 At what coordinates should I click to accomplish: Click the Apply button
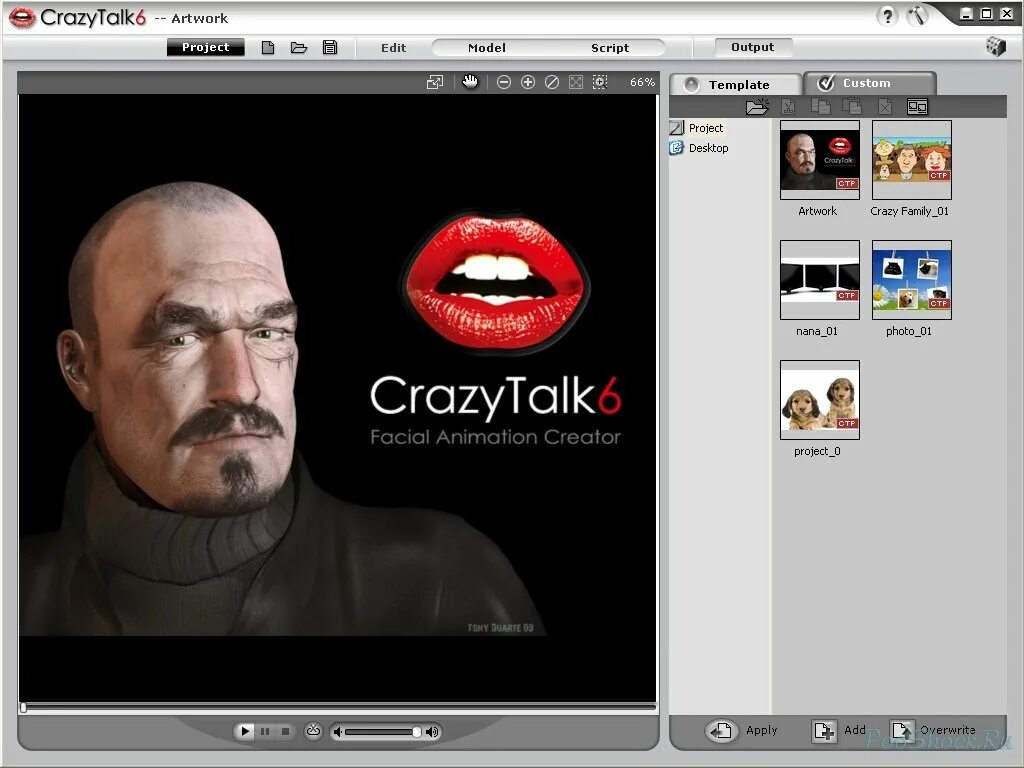coord(745,730)
